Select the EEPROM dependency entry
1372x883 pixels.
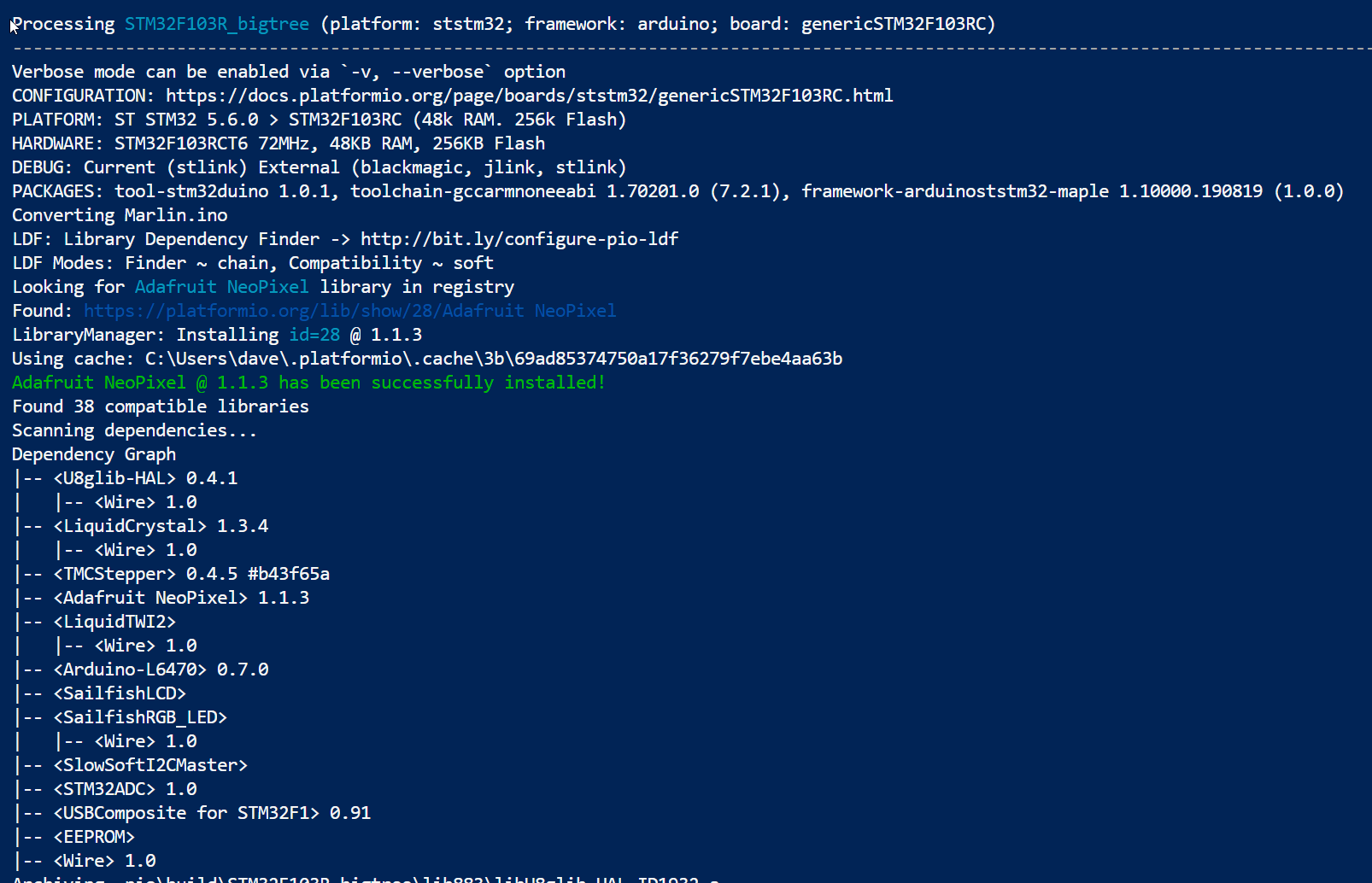coord(94,837)
